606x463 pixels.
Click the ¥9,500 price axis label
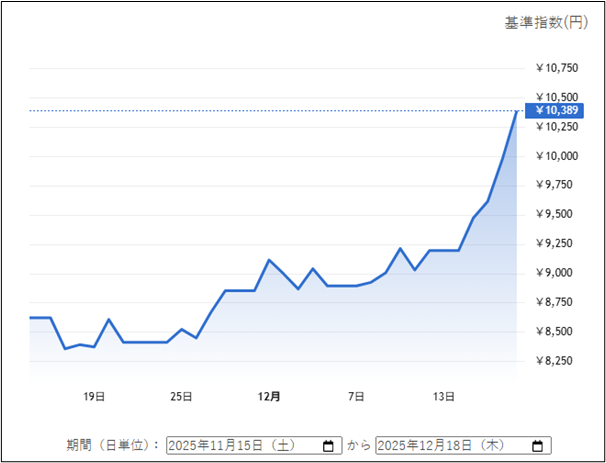click(x=556, y=215)
